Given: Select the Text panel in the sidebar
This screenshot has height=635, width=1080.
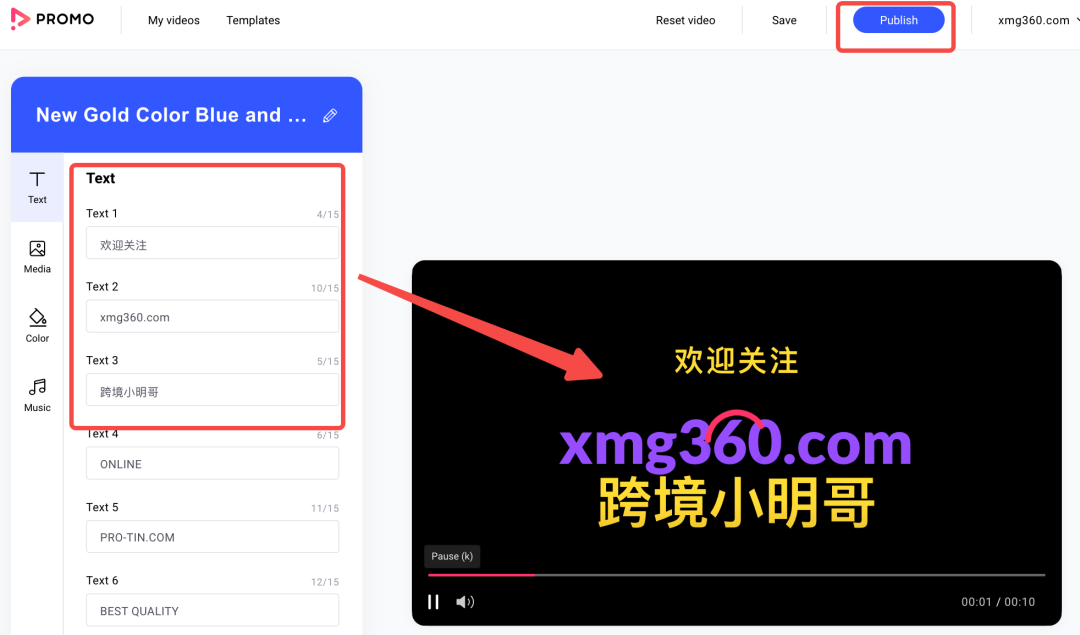Looking at the screenshot, I should click(x=36, y=187).
